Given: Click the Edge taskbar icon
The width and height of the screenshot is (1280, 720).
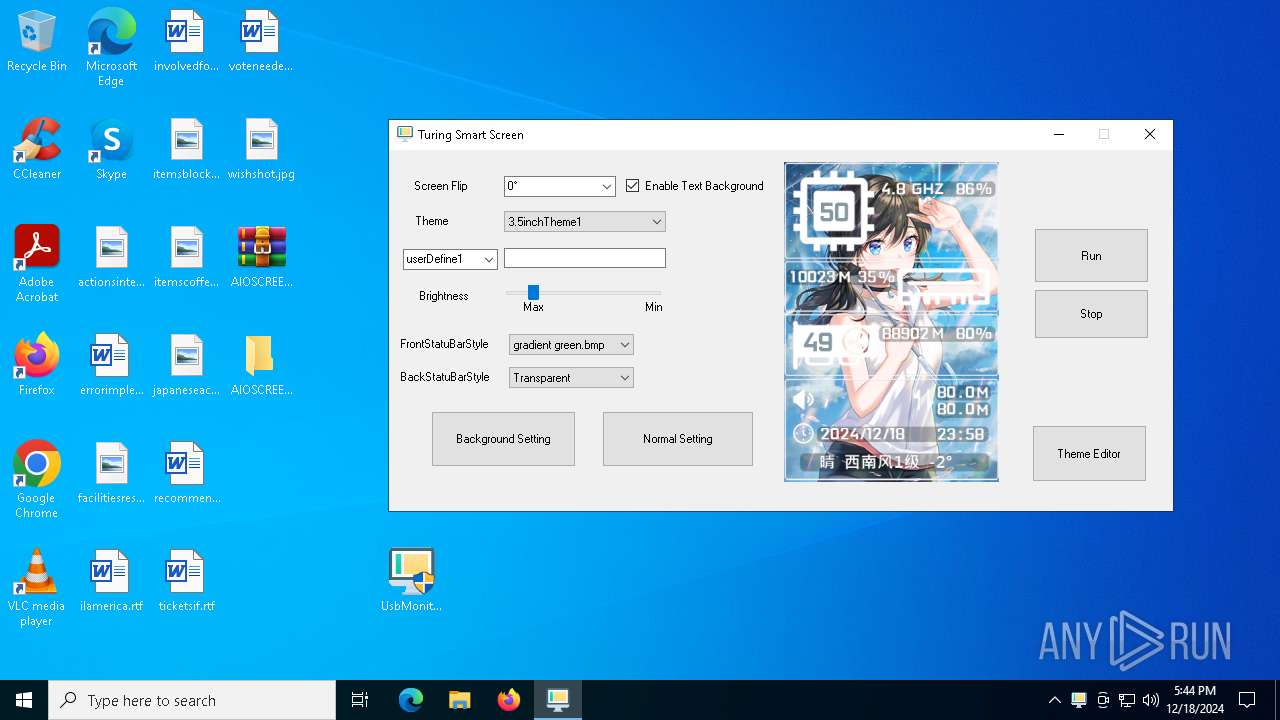Looking at the screenshot, I should [411, 700].
